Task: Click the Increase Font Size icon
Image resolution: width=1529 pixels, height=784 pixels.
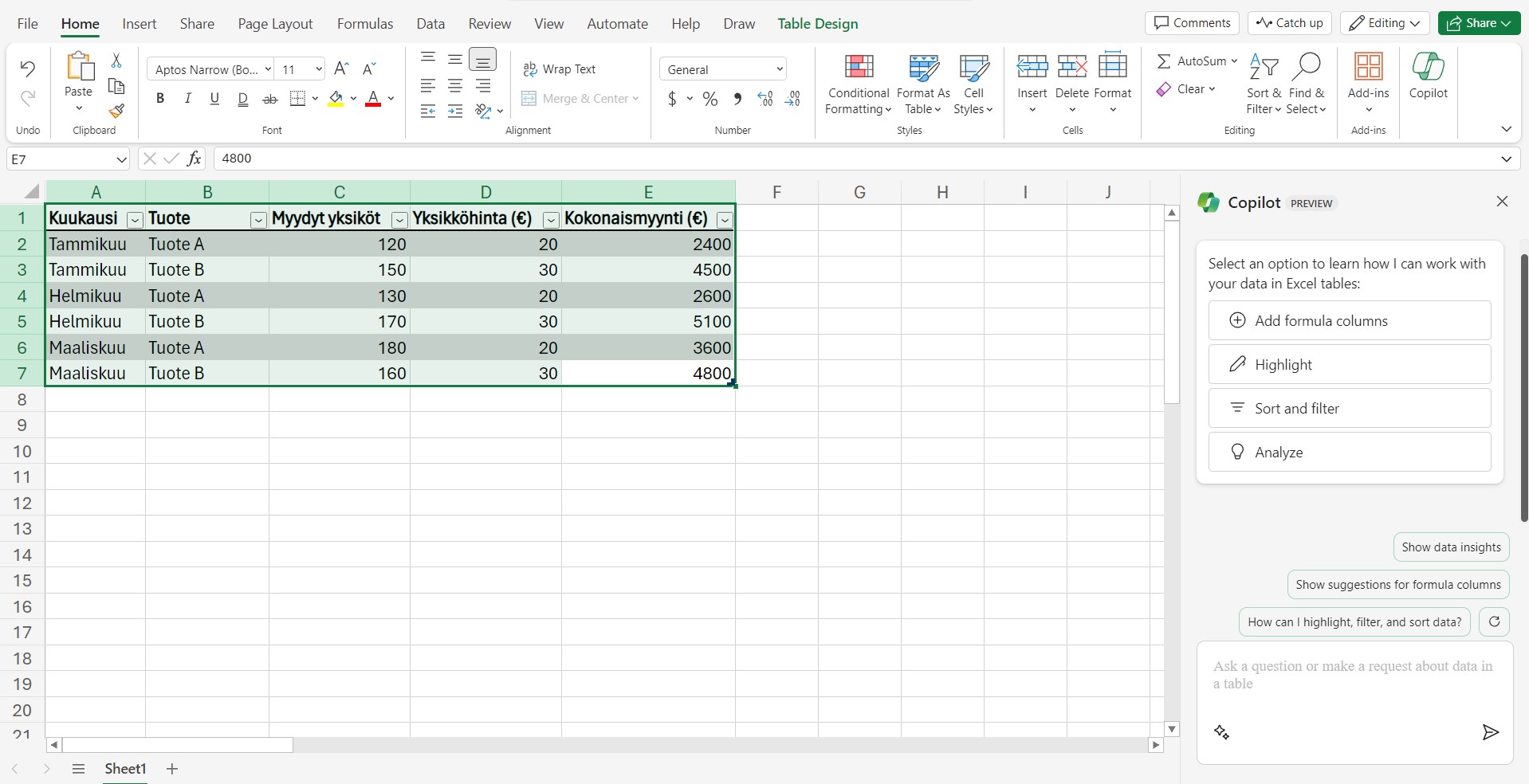Action: tap(341, 69)
